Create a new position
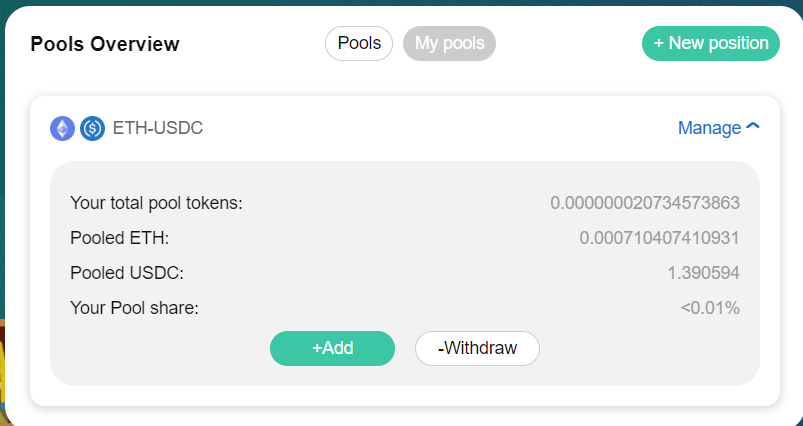 [x=711, y=44]
